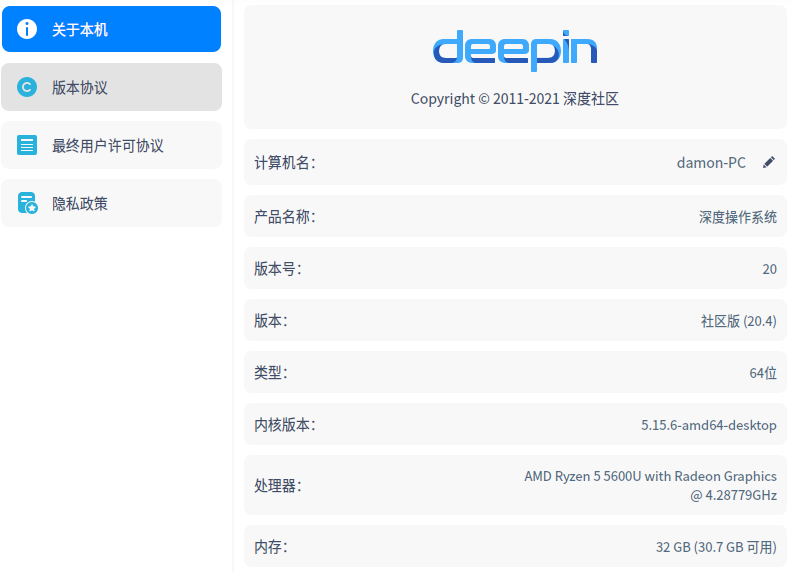Open the 版本协议 menu item
Screen dimensions: 795x572
(x=112, y=87)
